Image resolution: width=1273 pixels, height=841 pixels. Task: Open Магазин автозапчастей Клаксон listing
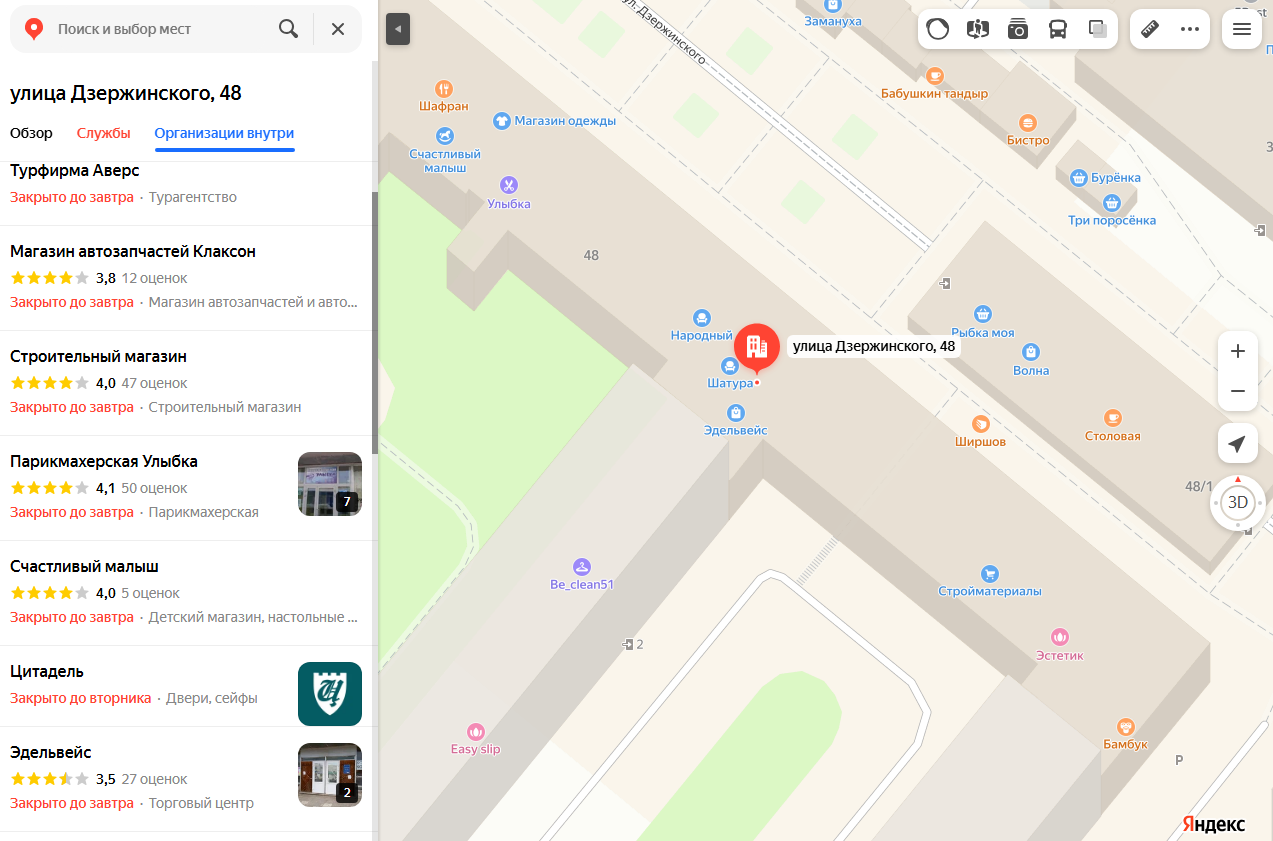tap(186, 277)
